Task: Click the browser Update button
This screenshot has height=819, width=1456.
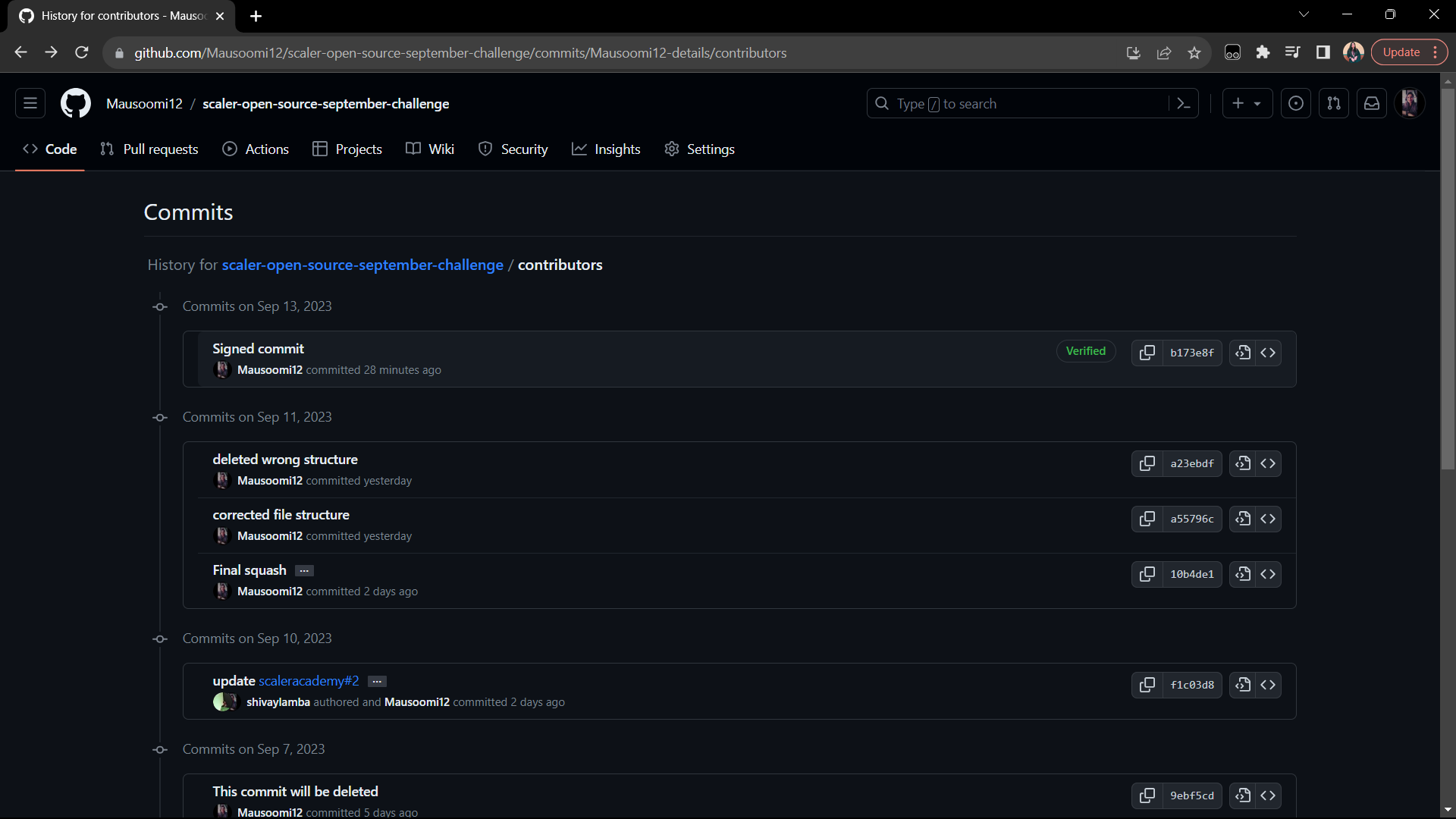Action: coord(1401,52)
